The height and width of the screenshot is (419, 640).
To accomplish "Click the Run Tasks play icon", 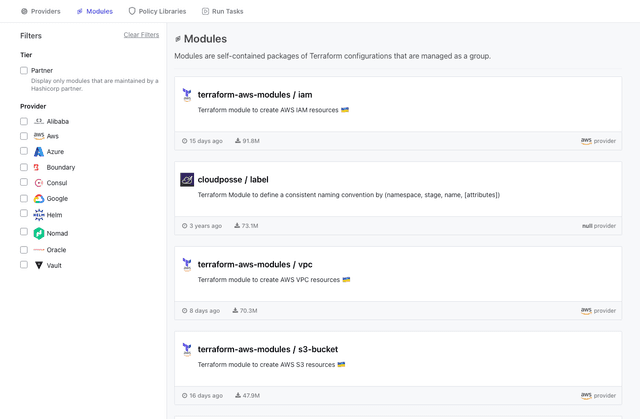I will pyautogui.click(x=205, y=11).
